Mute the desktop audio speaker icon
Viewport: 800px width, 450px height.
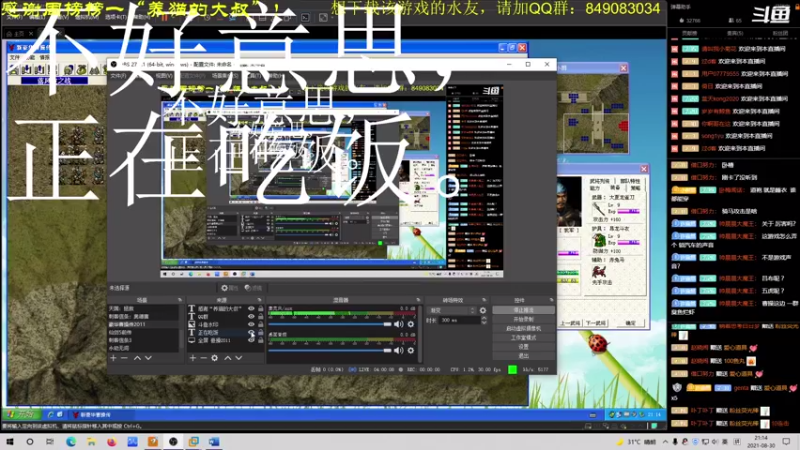[398, 350]
